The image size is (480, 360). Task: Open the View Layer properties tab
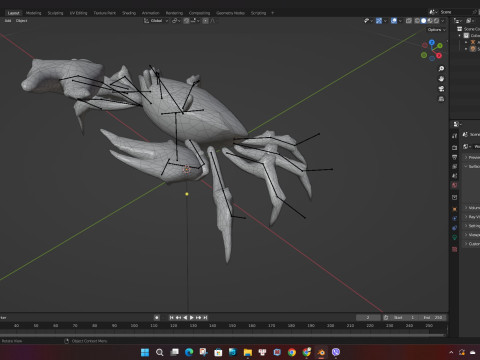[455, 166]
